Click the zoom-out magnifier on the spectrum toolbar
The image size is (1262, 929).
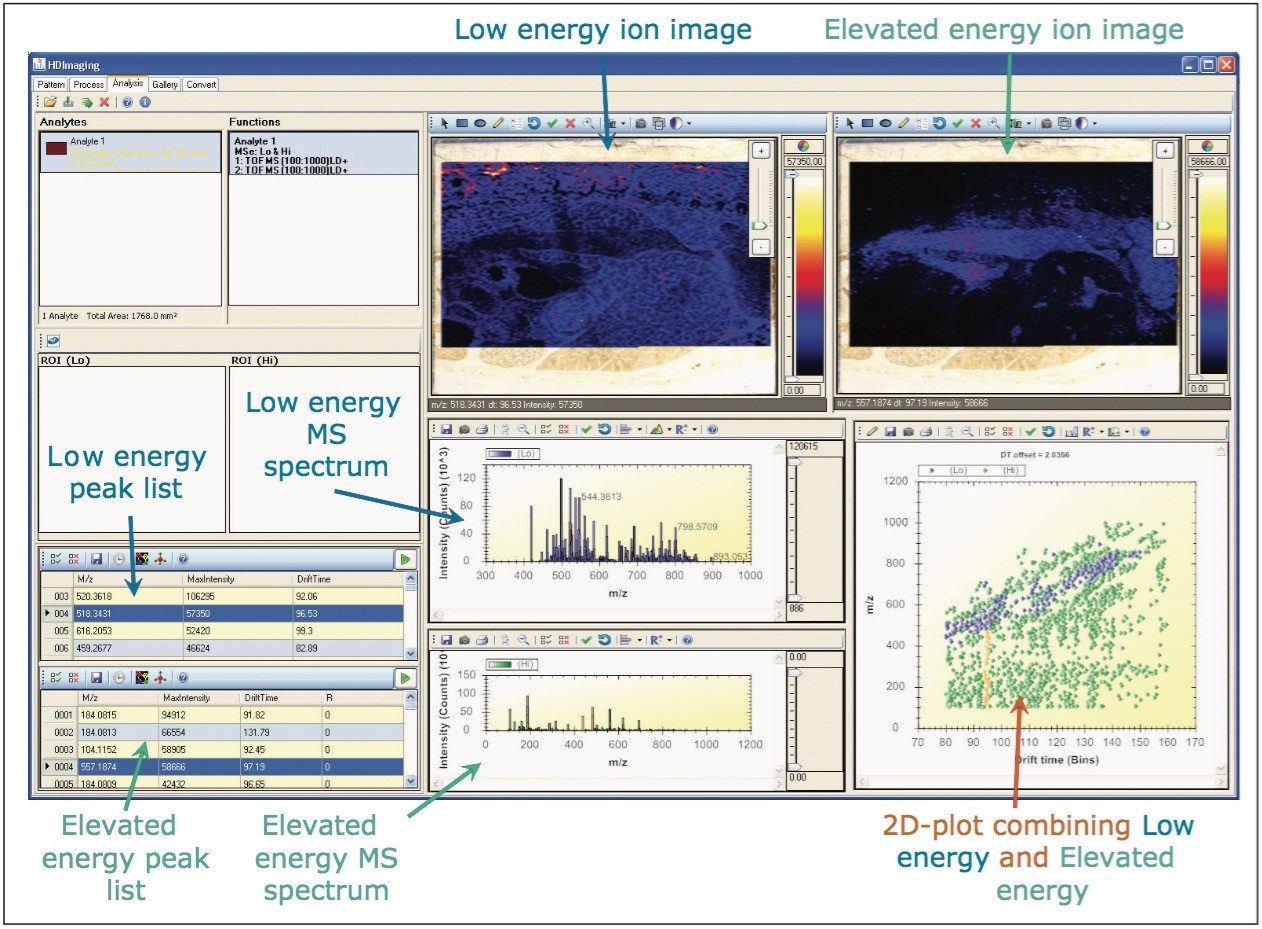tap(522, 430)
